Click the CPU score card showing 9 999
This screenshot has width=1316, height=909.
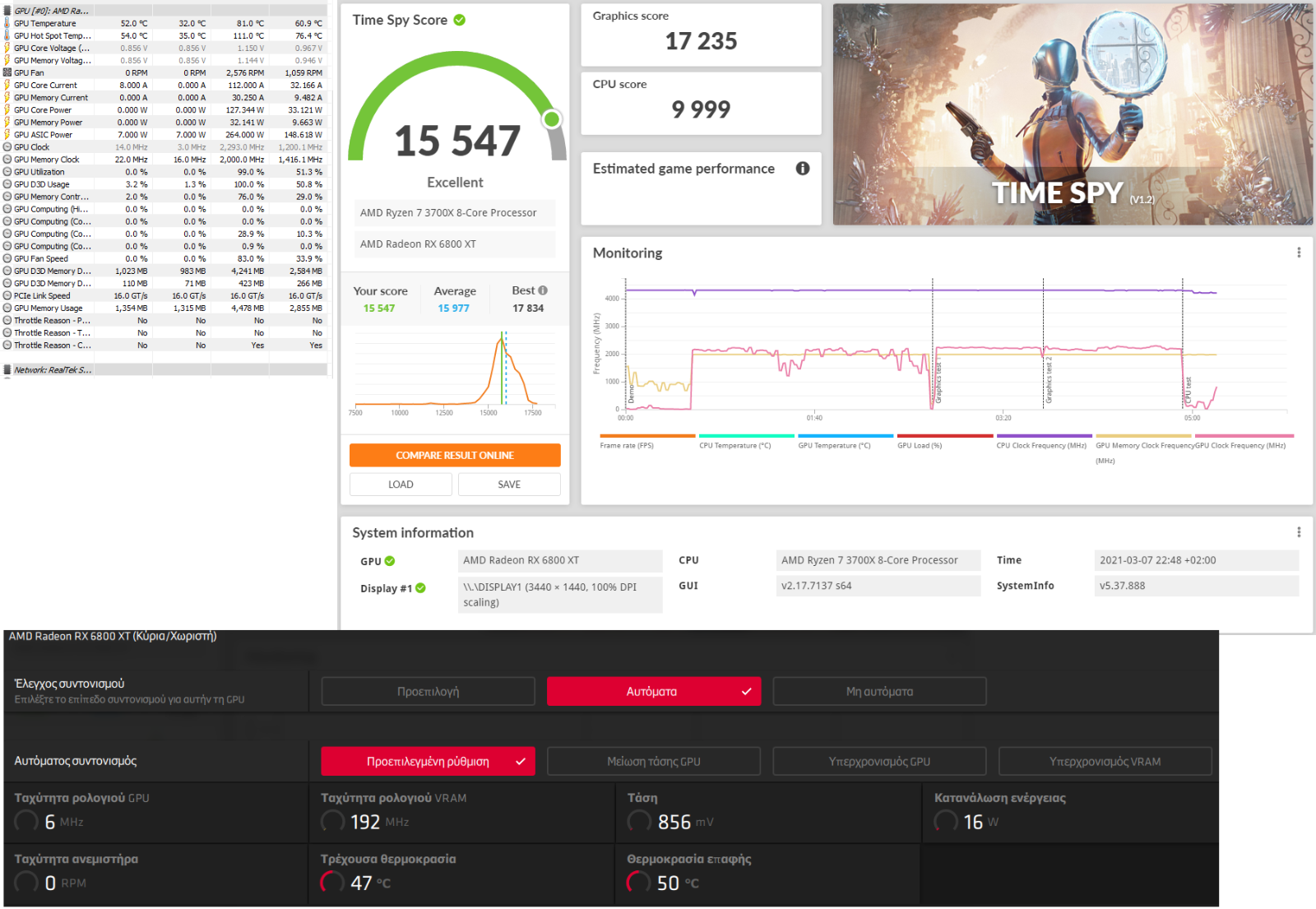701,104
